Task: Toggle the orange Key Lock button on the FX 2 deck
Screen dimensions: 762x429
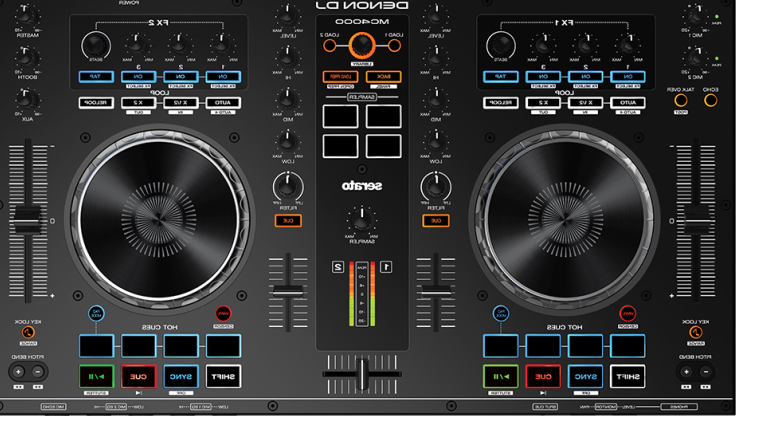Action: coord(28,332)
